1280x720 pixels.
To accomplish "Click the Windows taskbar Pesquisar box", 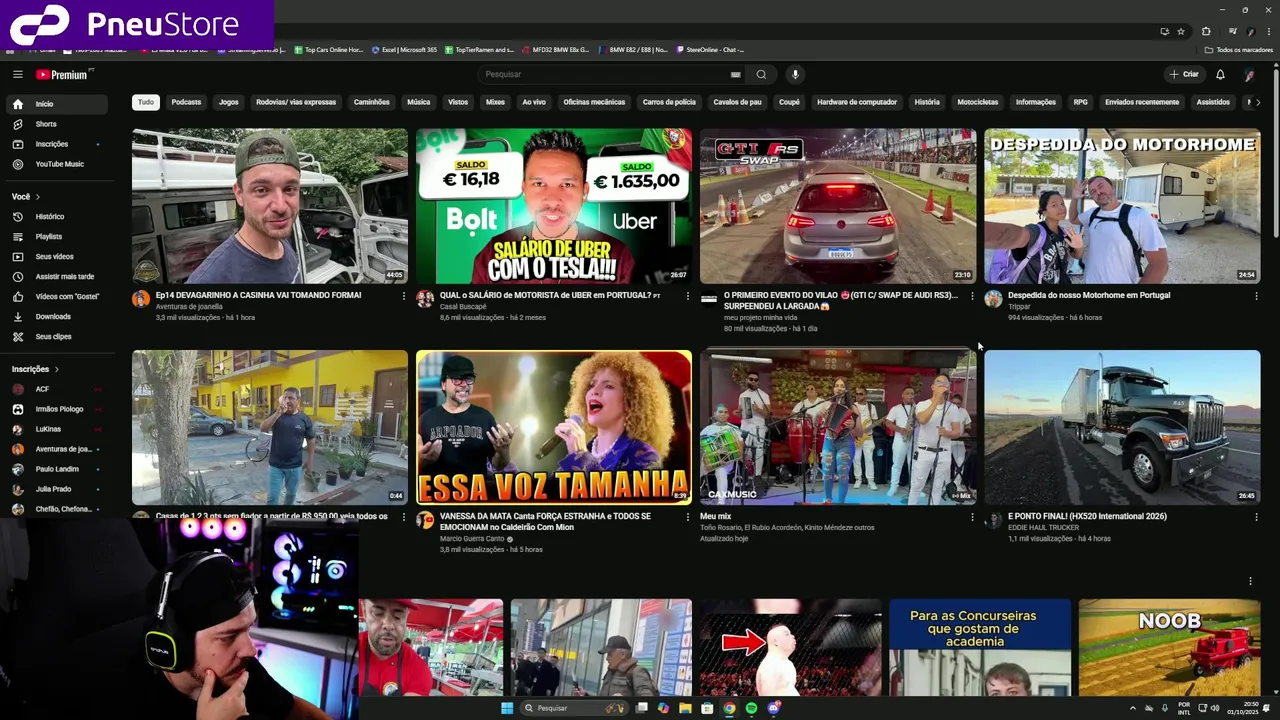I will click(x=572, y=708).
